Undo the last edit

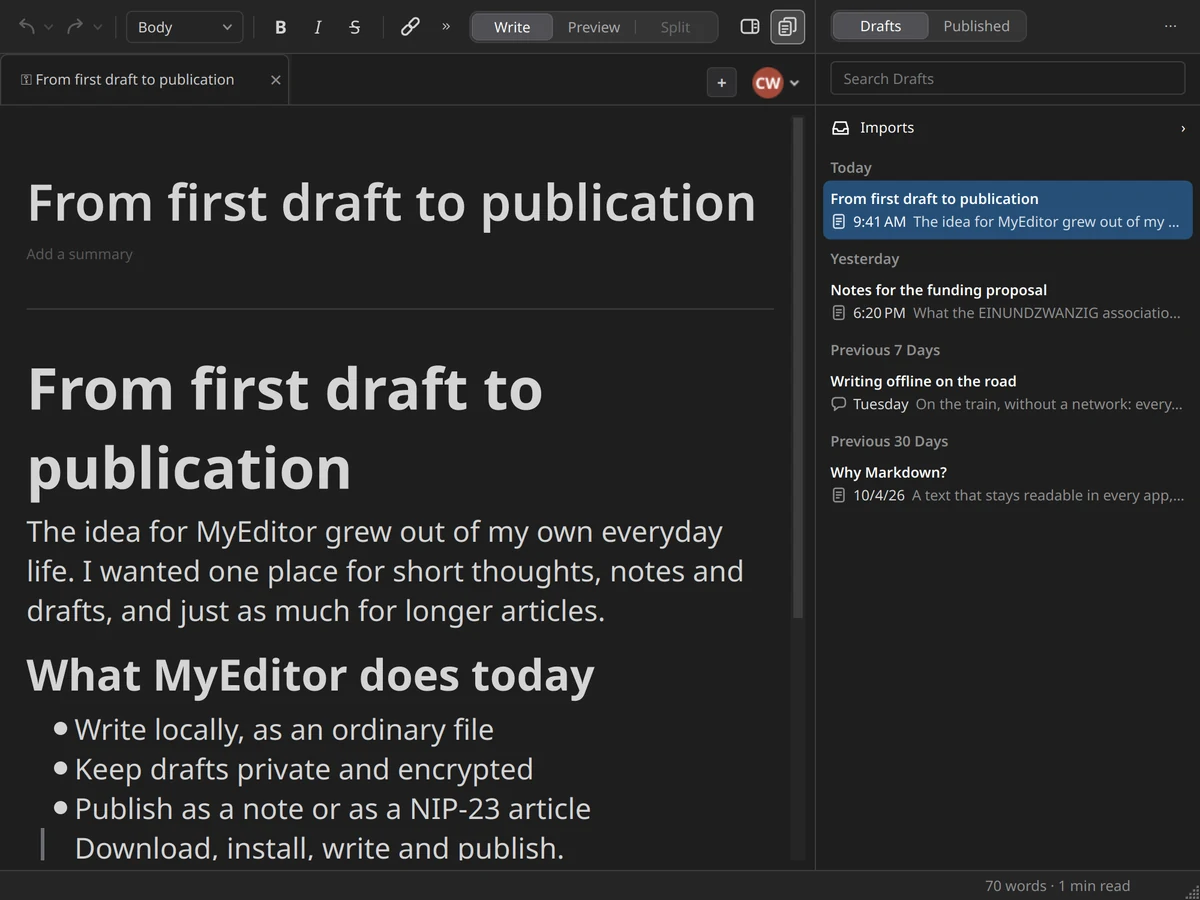click(x=27, y=27)
